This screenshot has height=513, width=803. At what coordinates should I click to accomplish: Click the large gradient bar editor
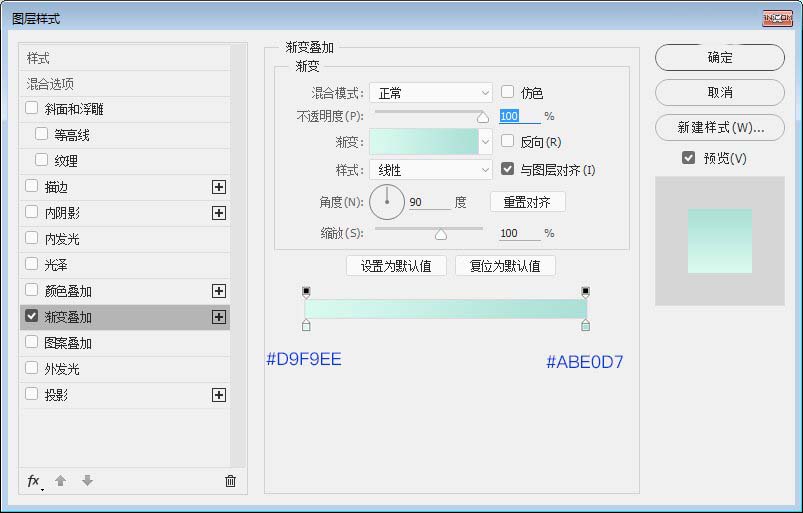(x=446, y=309)
